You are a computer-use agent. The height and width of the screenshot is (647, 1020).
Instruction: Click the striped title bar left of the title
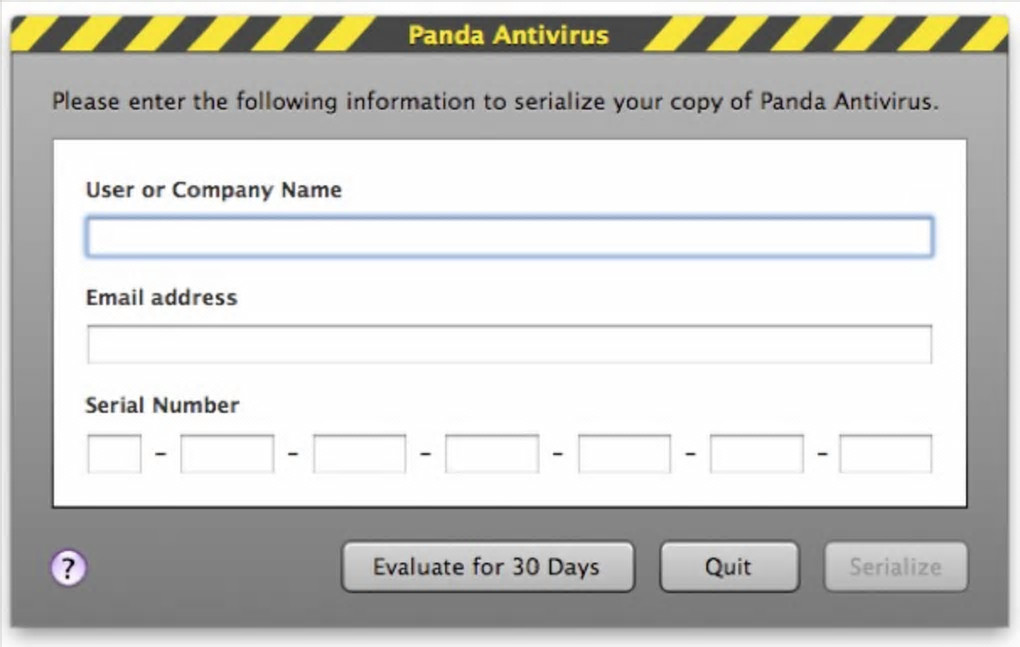tap(200, 35)
